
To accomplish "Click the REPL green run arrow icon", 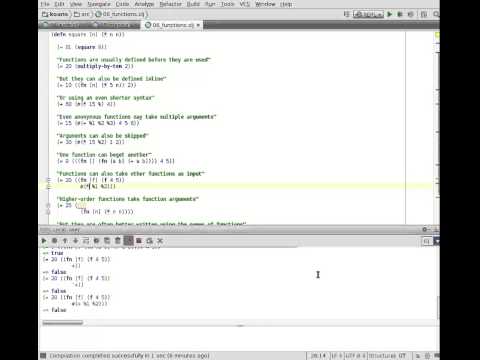I will pyautogui.click(x=44, y=241).
